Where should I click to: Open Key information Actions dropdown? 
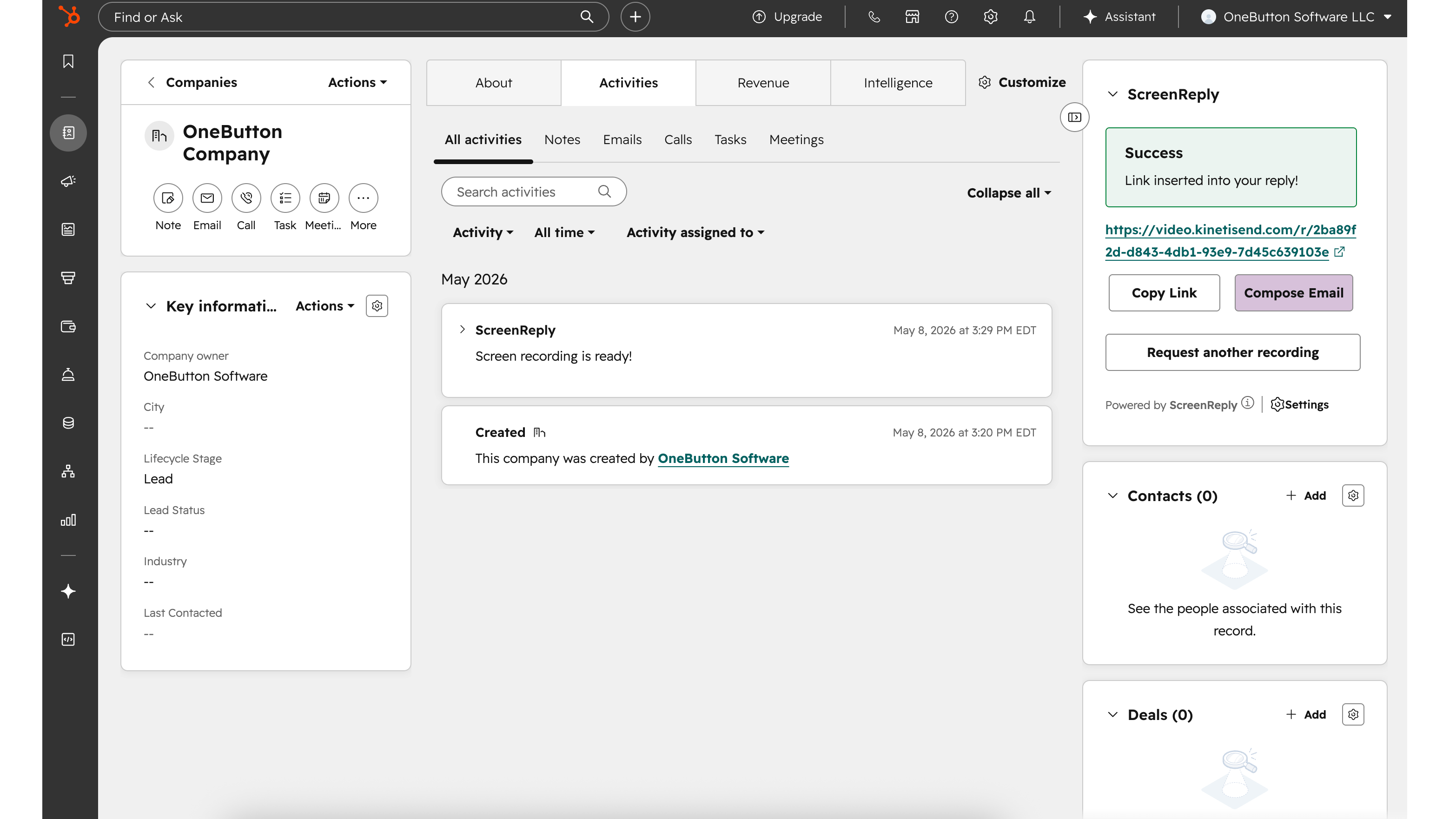pyautogui.click(x=325, y=306)
